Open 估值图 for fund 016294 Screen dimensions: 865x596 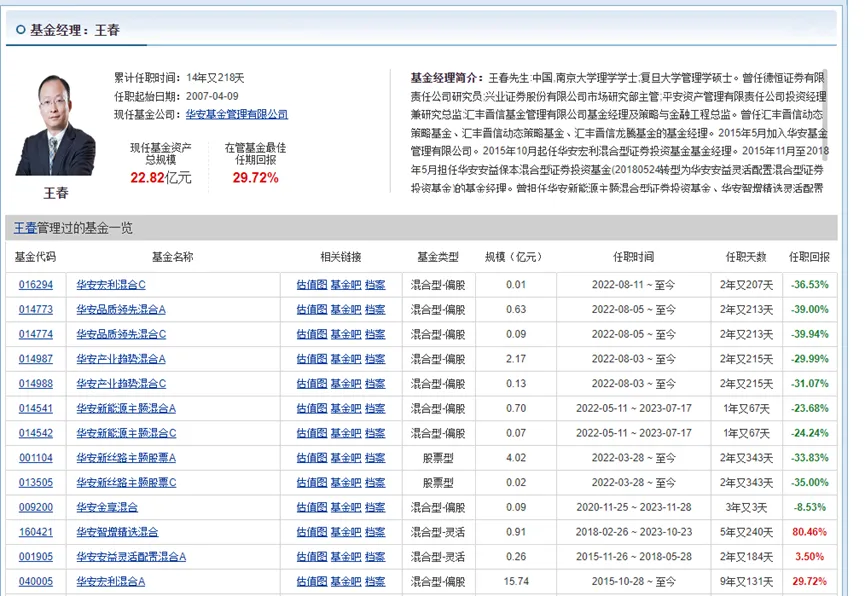(x=312, y=285)
